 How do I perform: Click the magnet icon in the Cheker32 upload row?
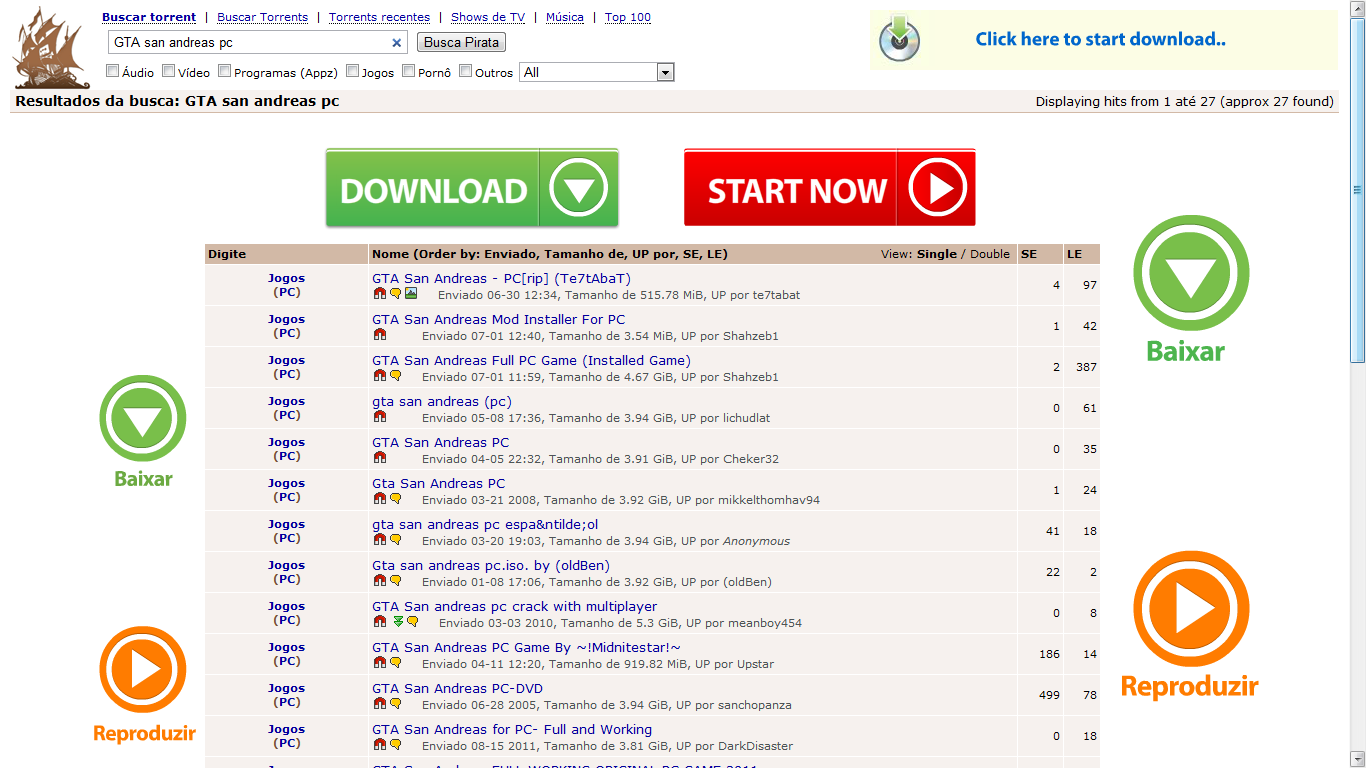click(379, 458)
